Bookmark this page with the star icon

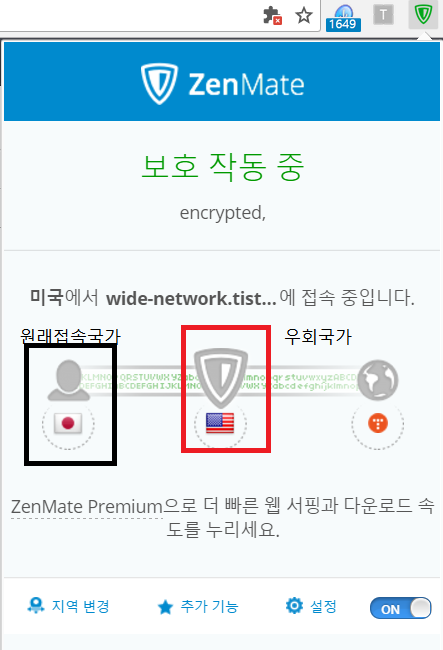pyautogui.click(x=304, y=16)
